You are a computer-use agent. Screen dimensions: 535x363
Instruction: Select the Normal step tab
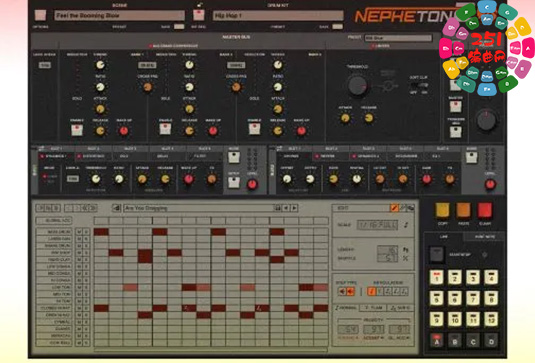coord(345,308)
